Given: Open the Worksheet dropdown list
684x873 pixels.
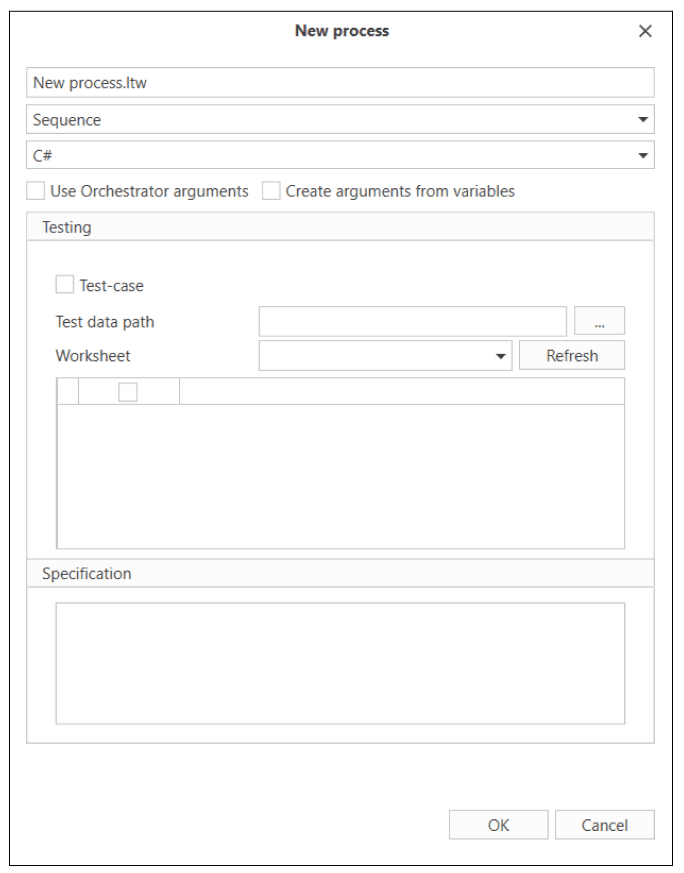Looking at the screenshot, I should (385, 356).
